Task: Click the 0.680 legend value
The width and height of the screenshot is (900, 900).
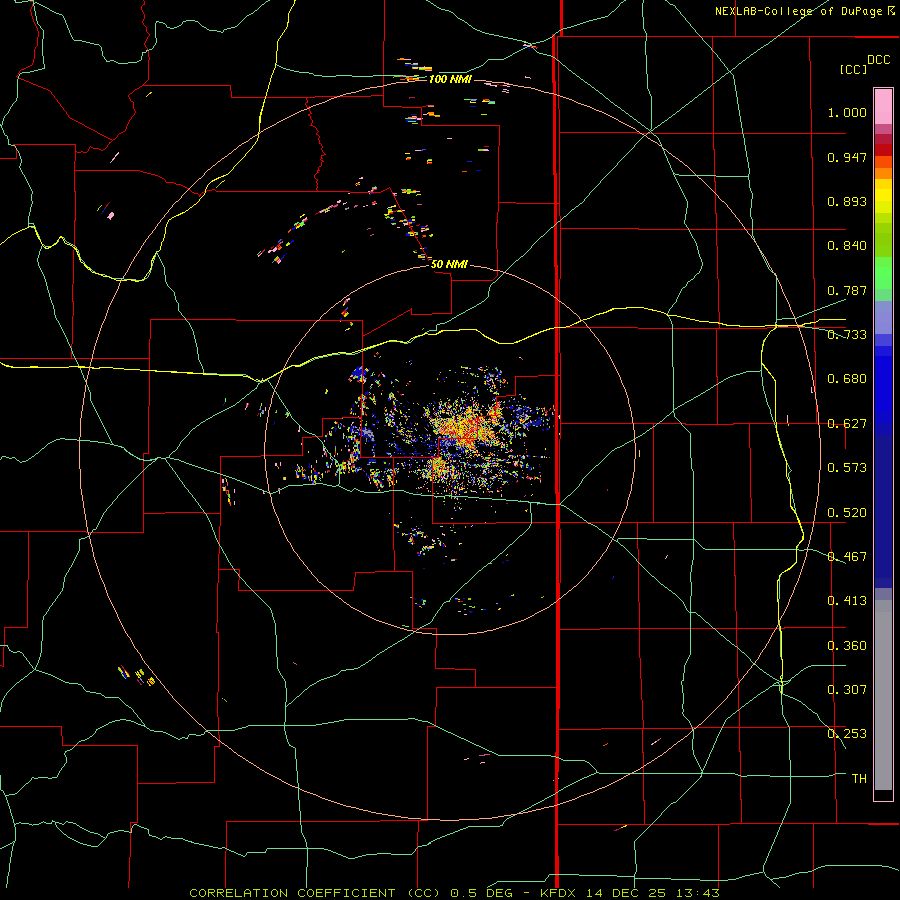Action: pos(847,379)
